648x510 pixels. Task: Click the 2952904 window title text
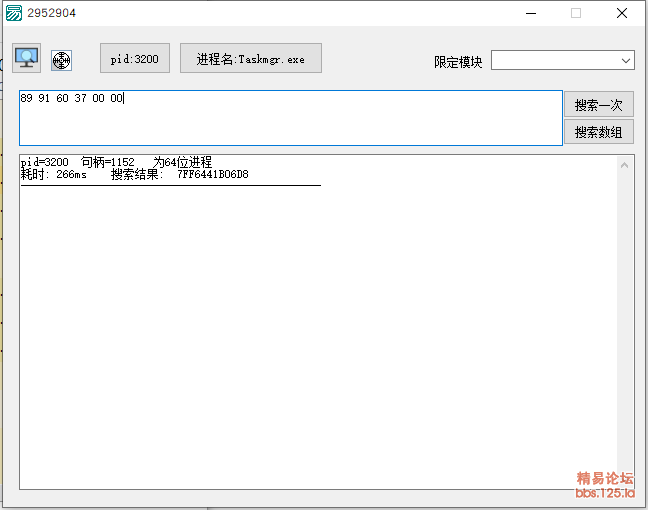pos(51,13)
